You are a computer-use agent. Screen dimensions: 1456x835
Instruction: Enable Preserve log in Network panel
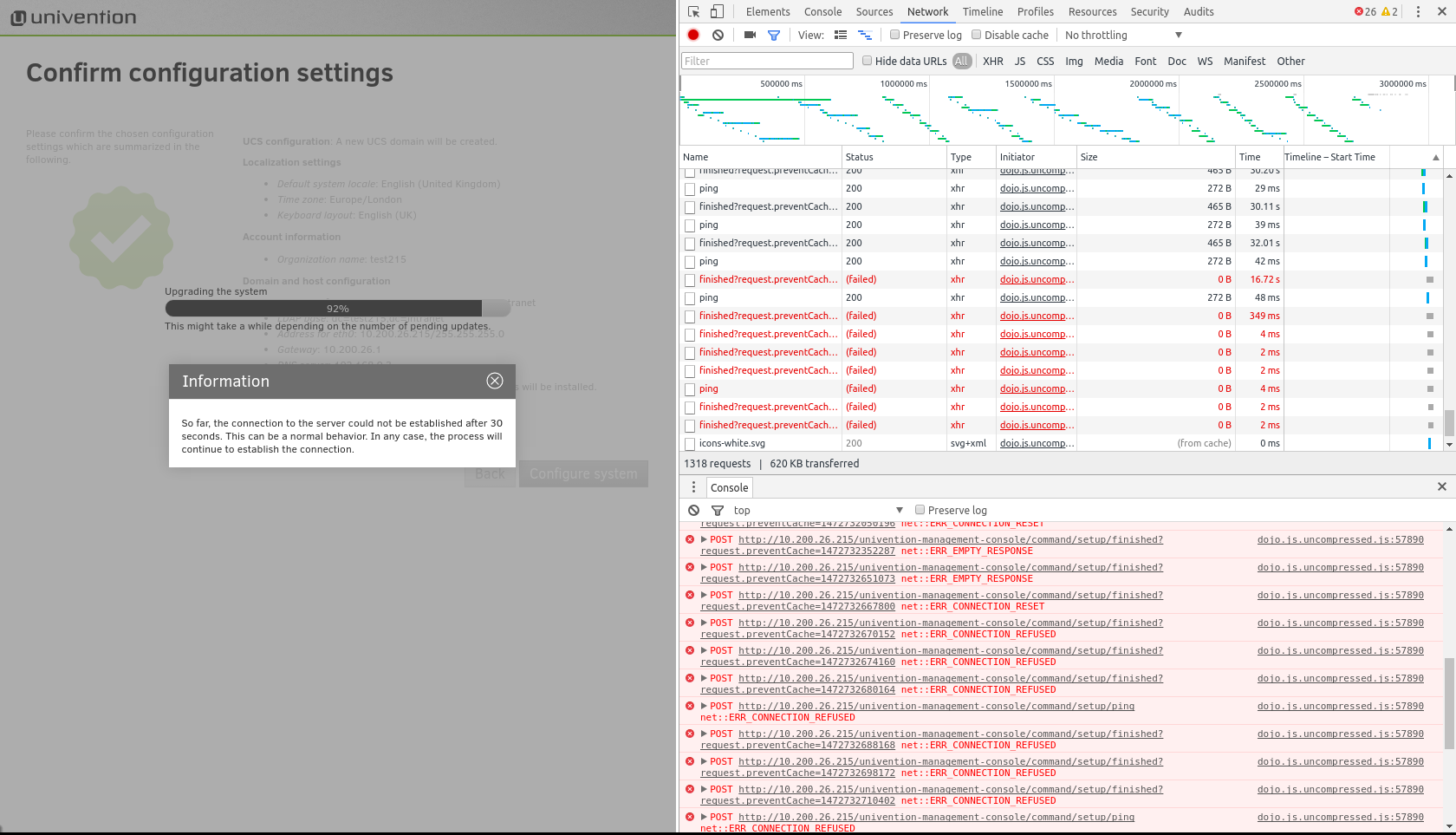(895, 36)
